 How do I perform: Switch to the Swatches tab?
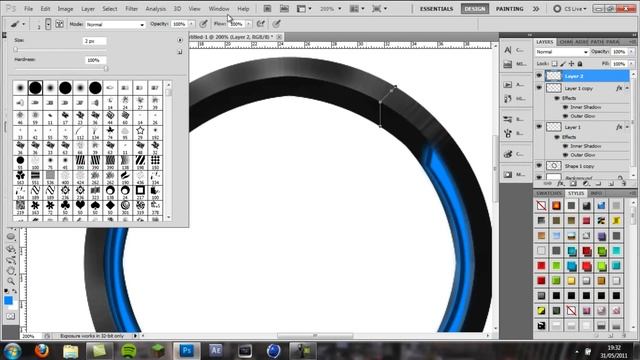coord(549,193)
